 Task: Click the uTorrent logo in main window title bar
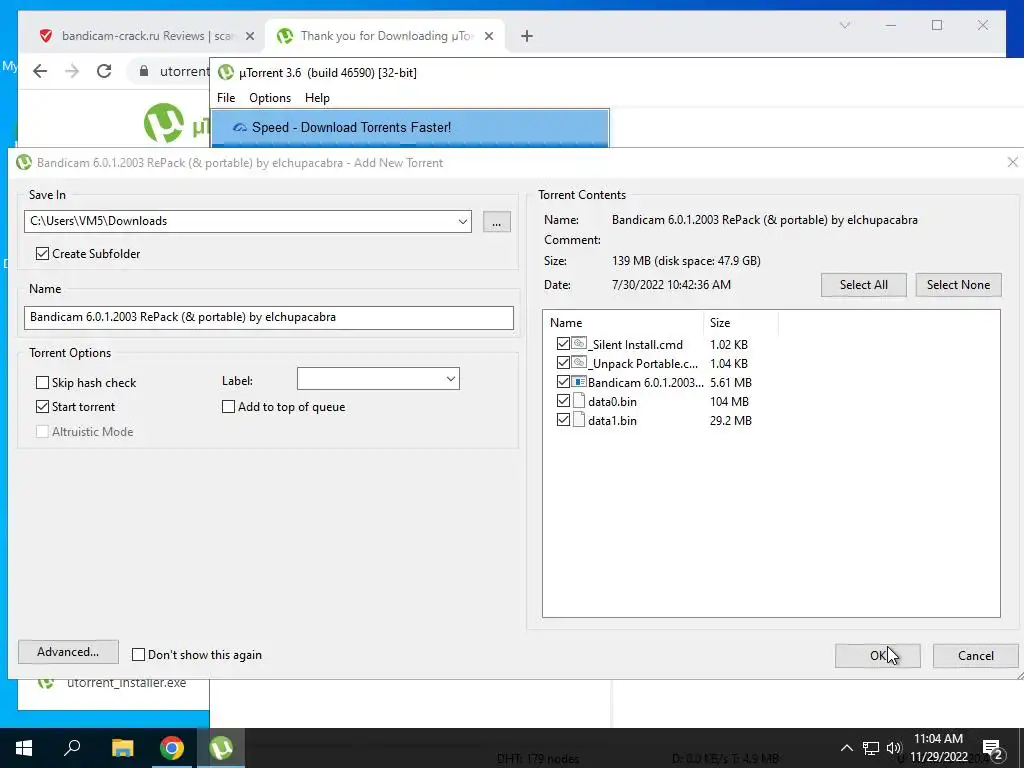[x=225, y=72]
